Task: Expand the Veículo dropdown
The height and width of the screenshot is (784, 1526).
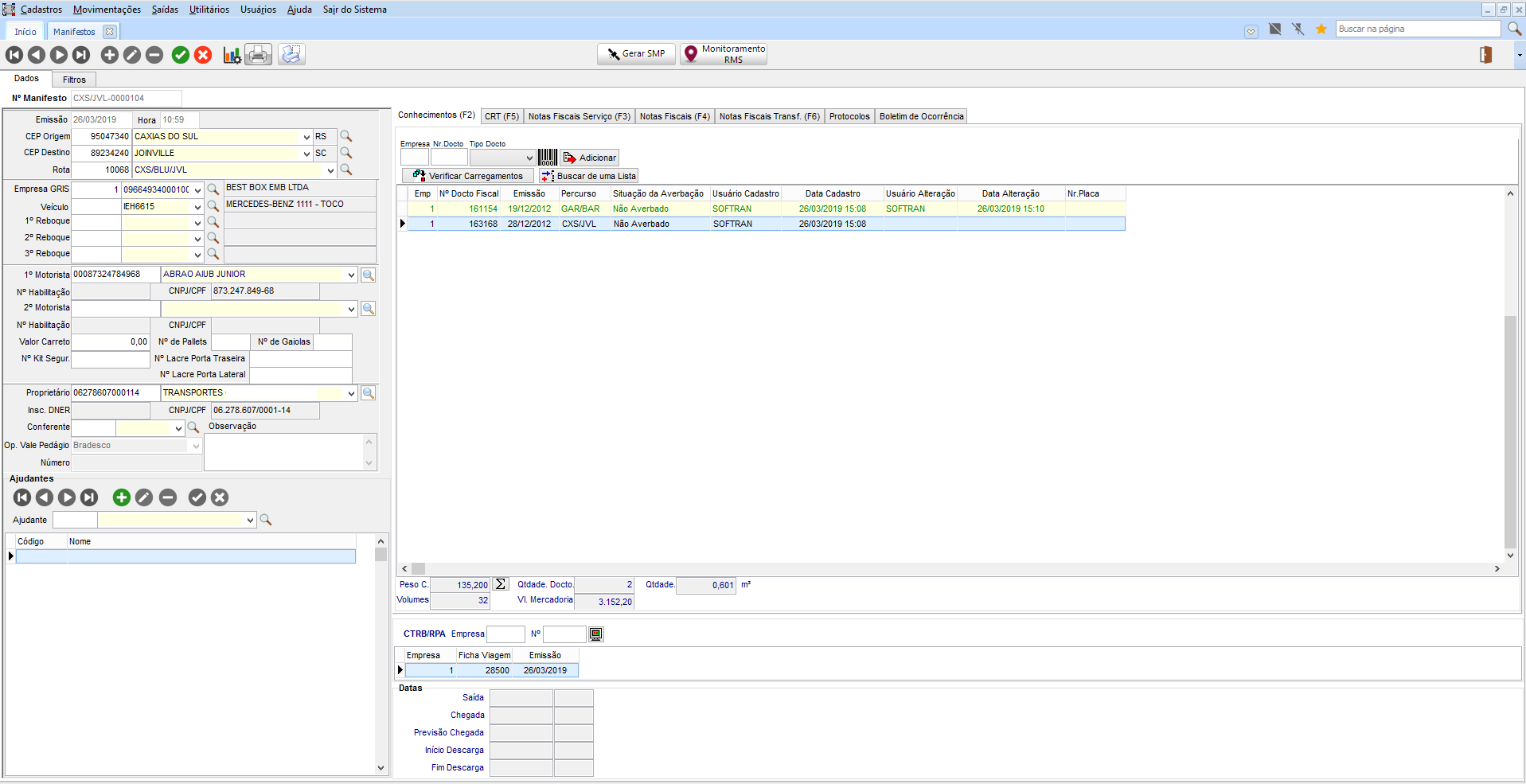Action: pos(197,207)
